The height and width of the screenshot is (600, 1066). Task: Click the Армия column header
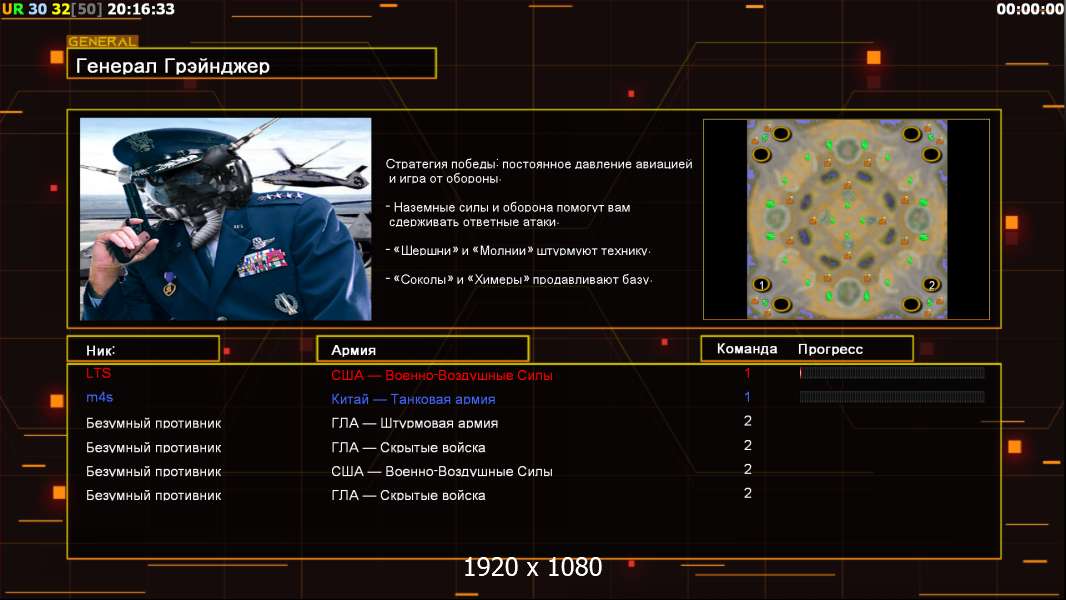[x=354, y=350]
